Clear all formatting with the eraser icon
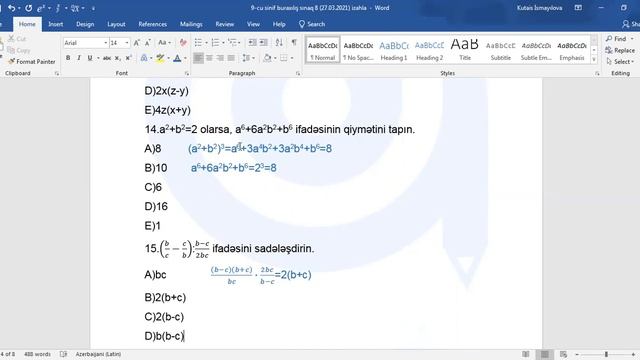This screenshot has height=360, width=640. (183, 42)
